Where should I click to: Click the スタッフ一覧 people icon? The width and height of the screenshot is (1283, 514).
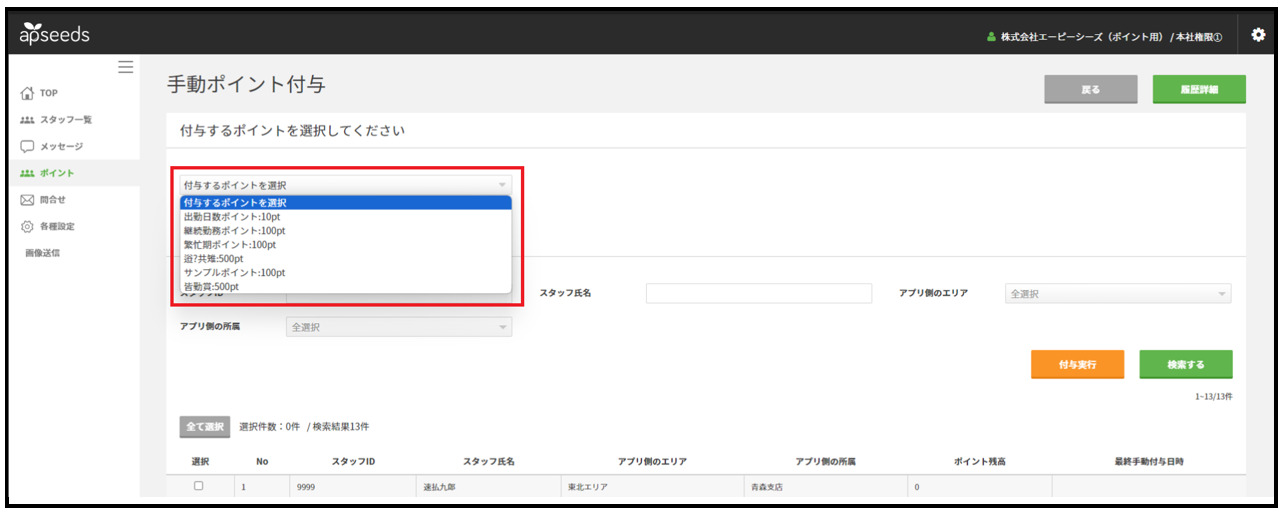coord(27,120)
